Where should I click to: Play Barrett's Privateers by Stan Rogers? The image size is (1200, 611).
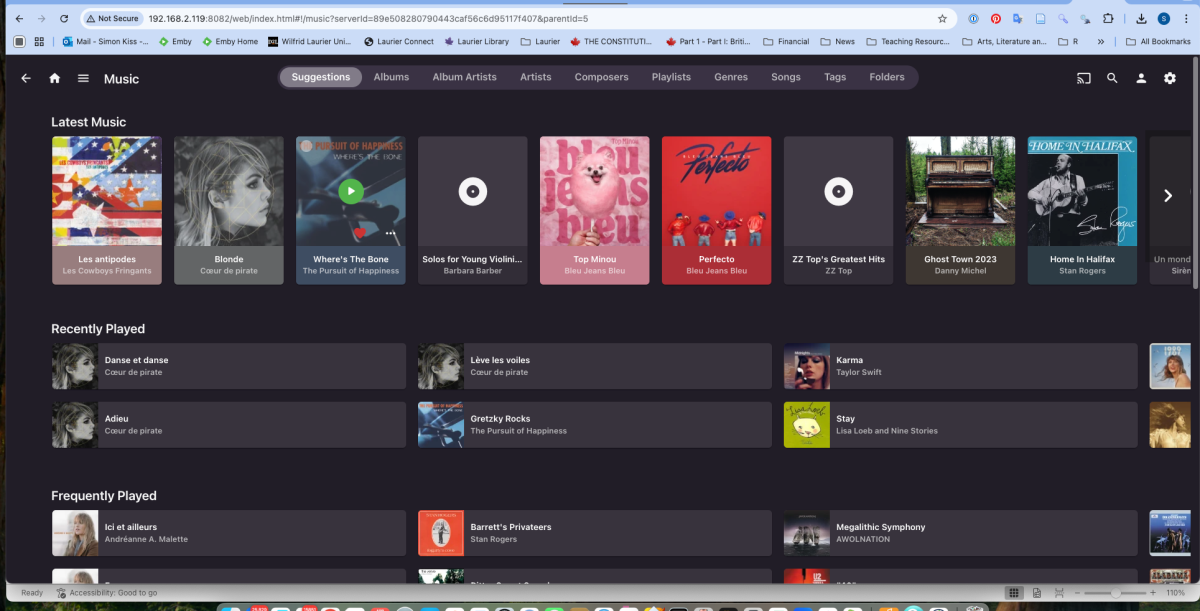(595, 533)
